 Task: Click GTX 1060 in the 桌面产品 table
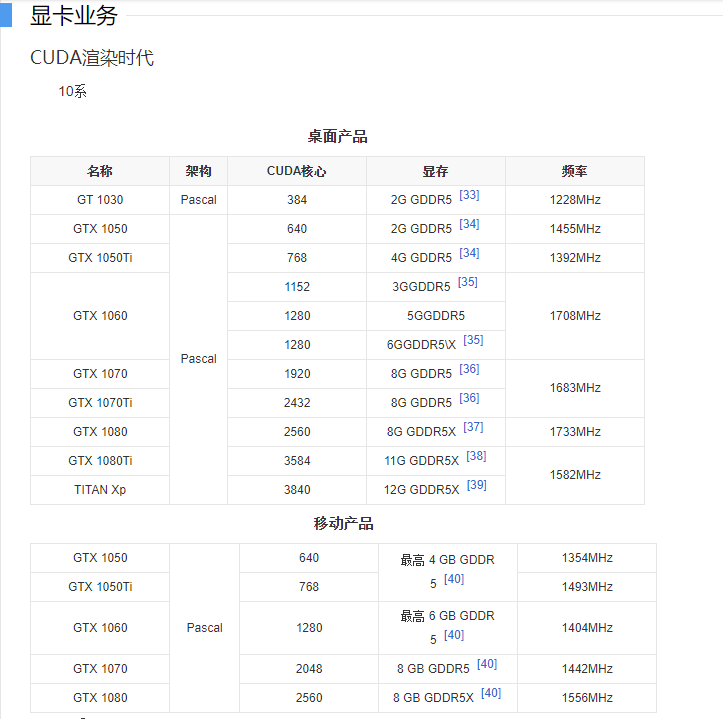click(100, 316)
